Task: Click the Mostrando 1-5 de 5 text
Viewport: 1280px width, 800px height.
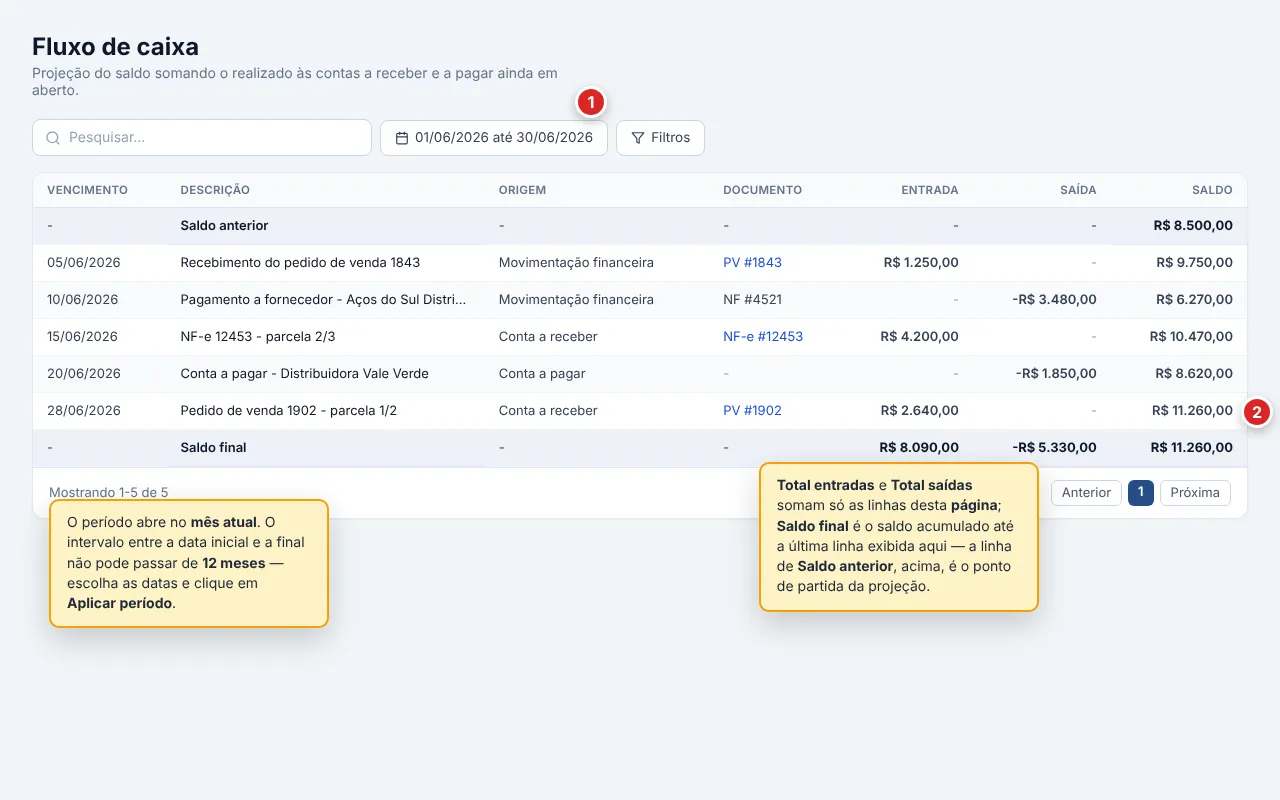Action: pyautogui.click(x=109, y=492)
